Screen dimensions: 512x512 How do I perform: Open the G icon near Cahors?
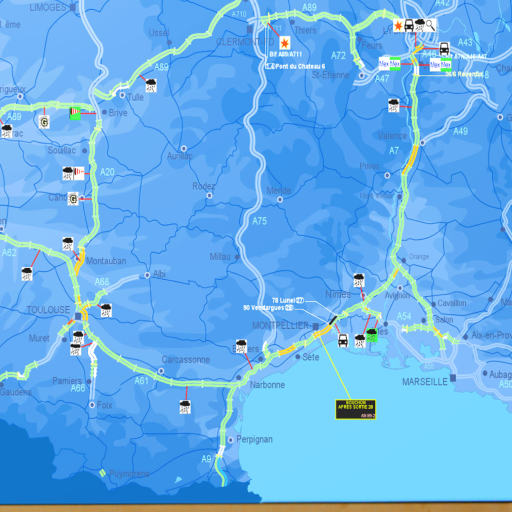point(73,199)
